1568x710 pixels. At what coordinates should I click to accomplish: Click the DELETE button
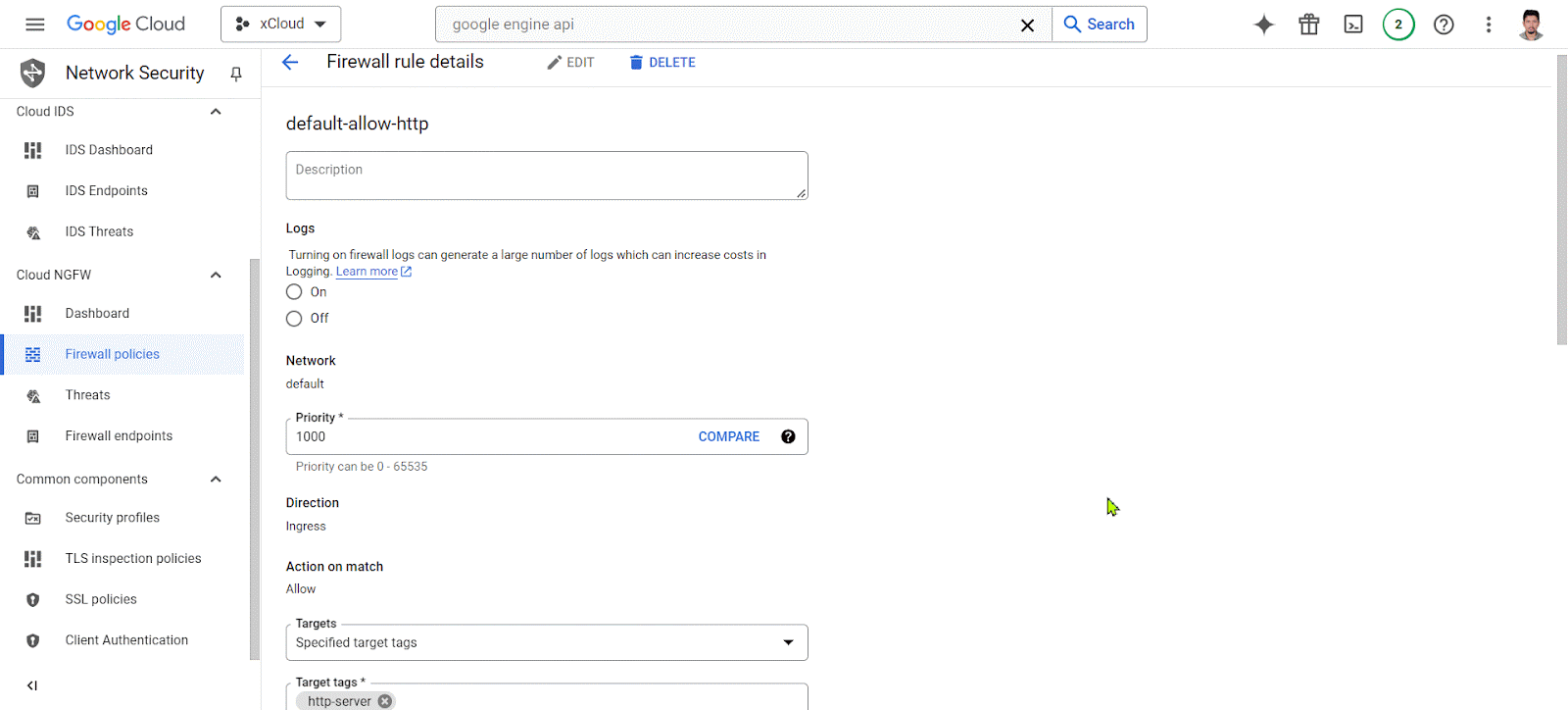point(661,61)
